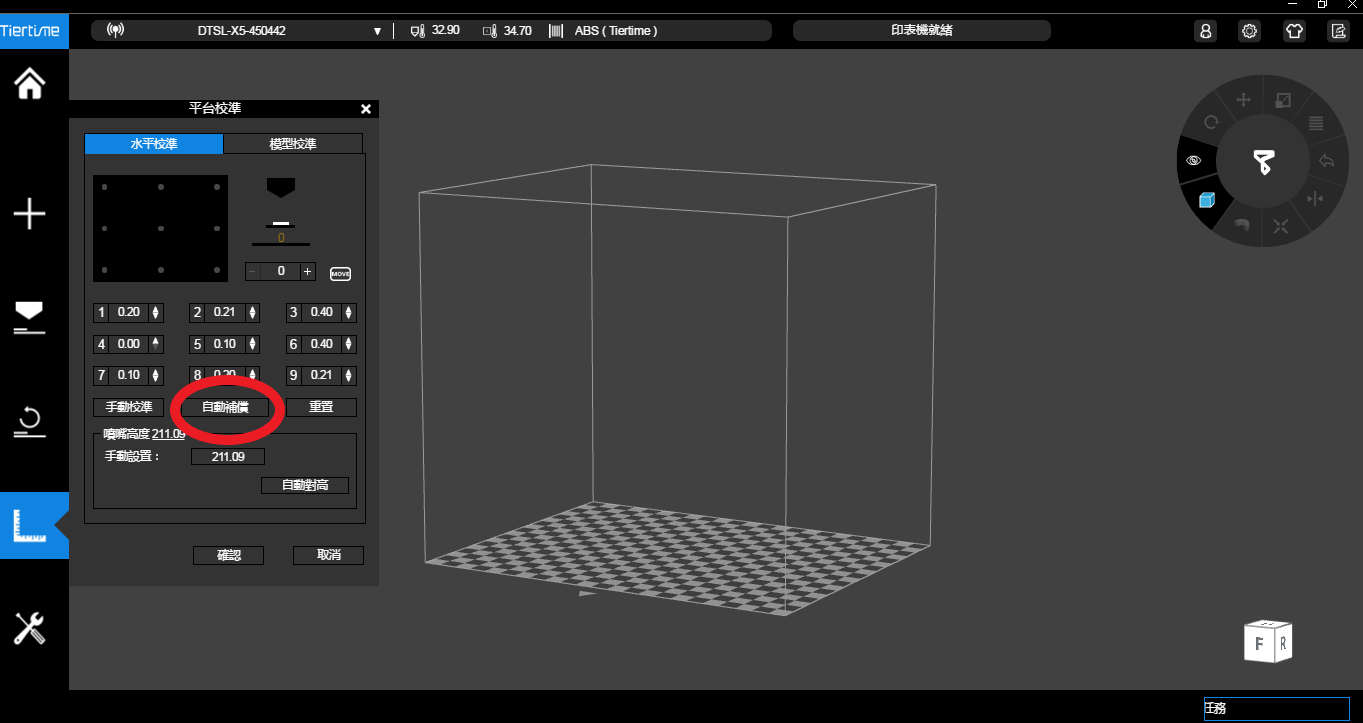Open the printer DTSL-X5-450442 dropdown

pos(377,31)
